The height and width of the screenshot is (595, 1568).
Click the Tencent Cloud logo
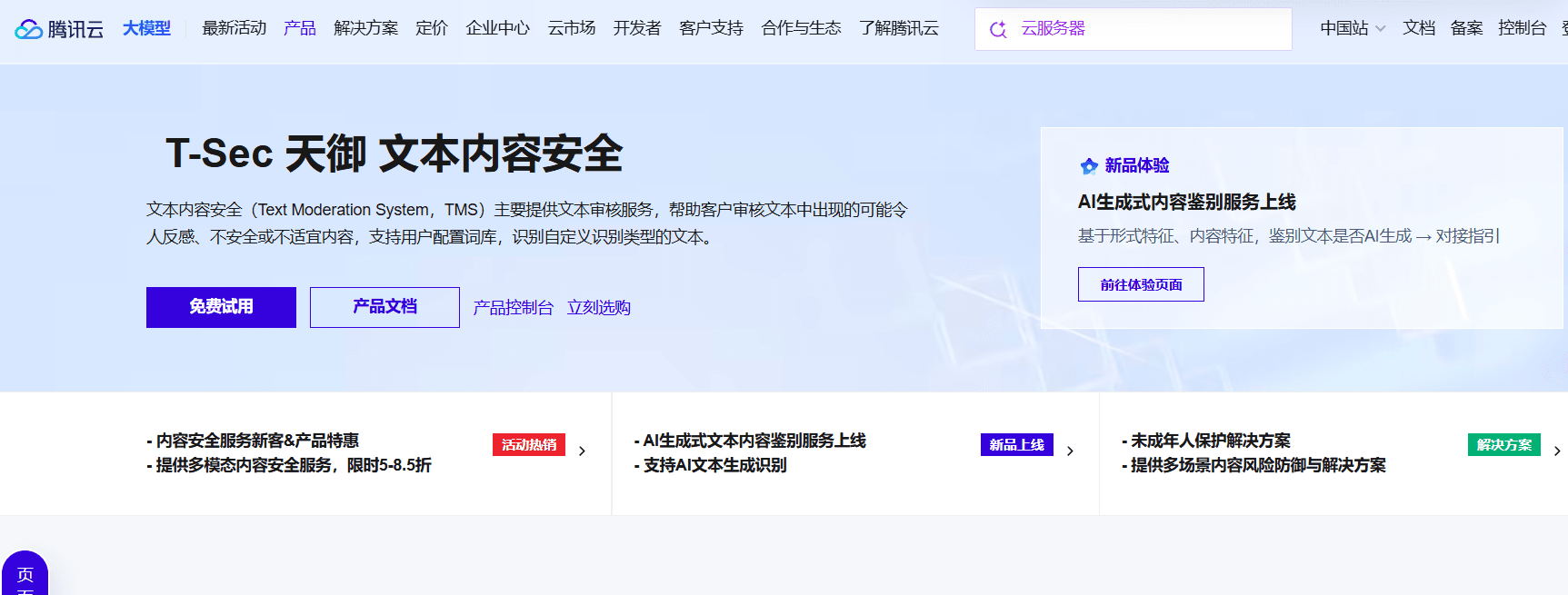59,29
